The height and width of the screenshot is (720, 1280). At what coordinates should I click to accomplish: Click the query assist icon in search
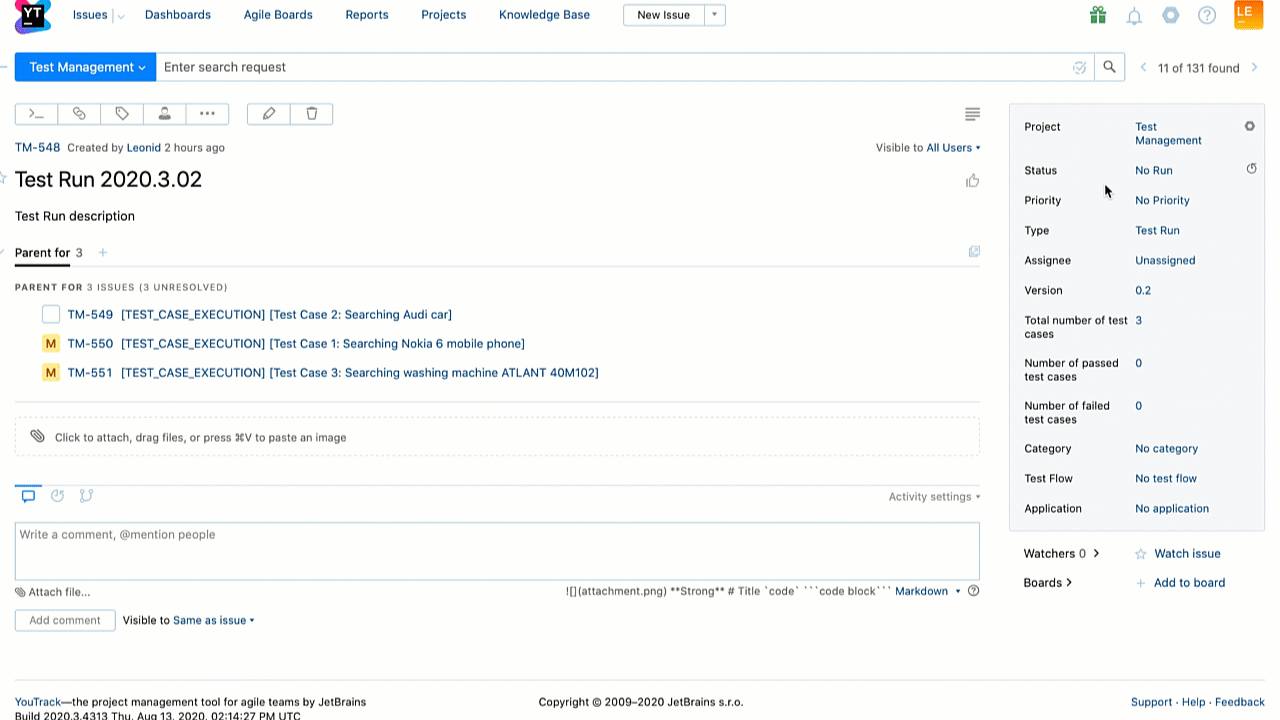pyautogui.click(x=1079, y=68)
